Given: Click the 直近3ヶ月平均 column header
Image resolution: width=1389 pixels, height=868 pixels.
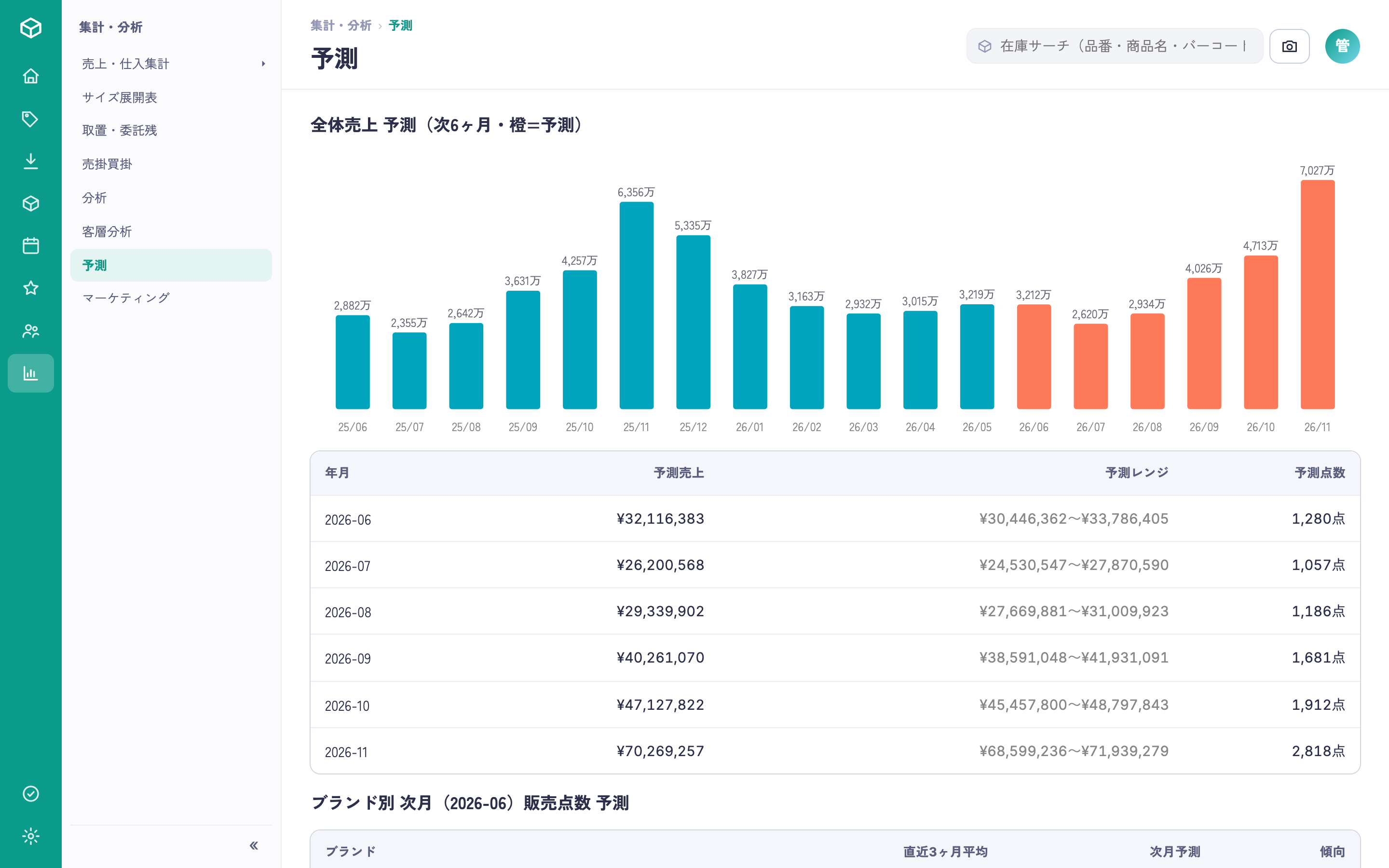Looking at the screenshot, I should [945, 852].
